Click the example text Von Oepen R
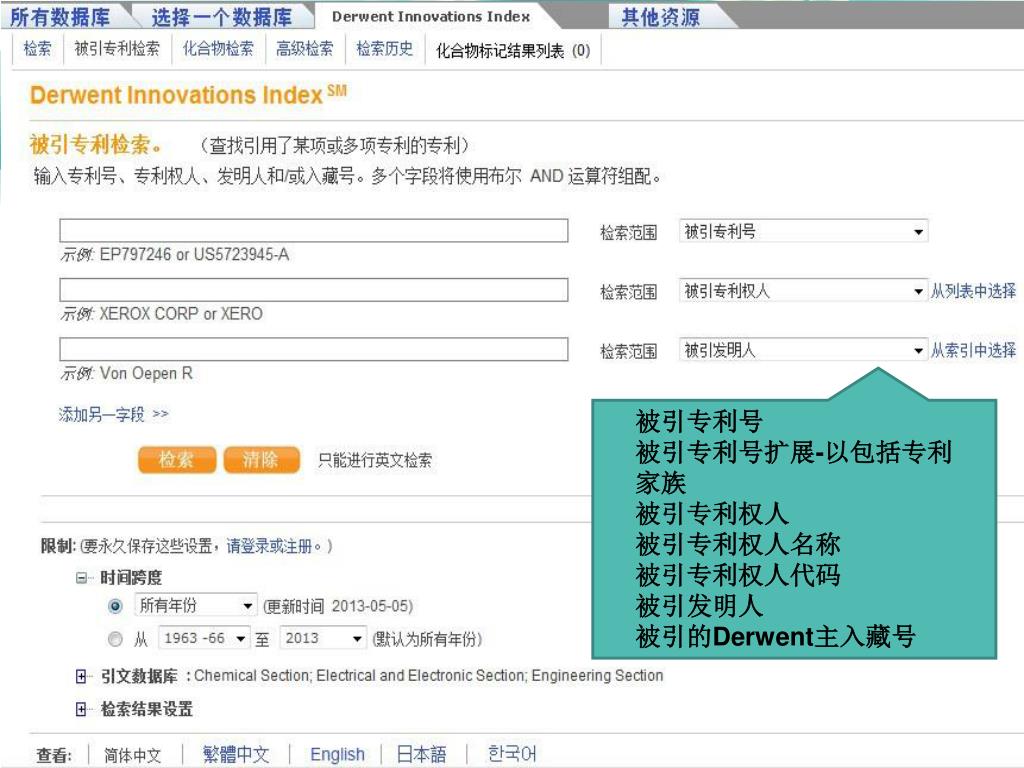Image resolution: width=1024 pixels, height=768 pixels. point(146,373)
